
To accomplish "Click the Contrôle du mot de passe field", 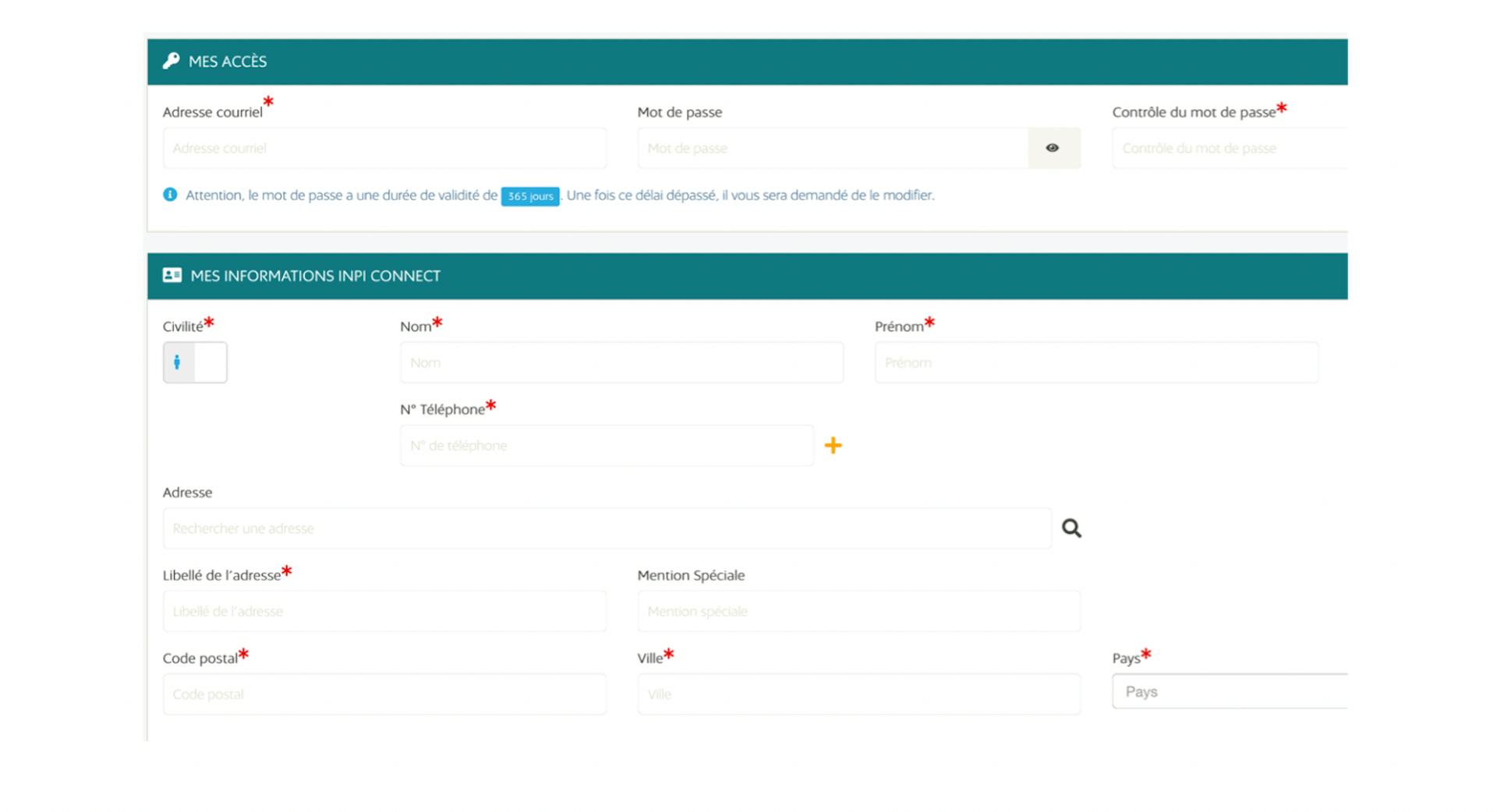I will pyautogui.click(x=1230, y=148).
